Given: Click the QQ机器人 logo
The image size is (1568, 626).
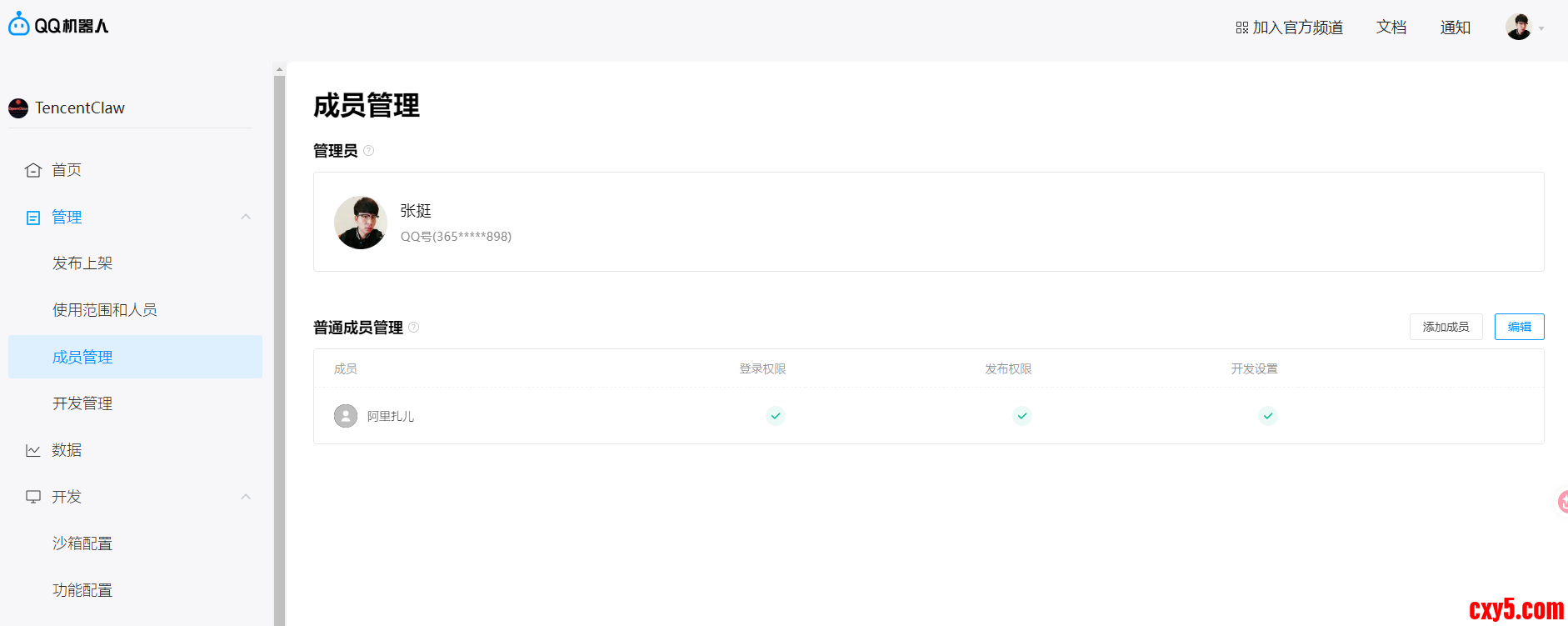Looking at the screenshot, I should pos(58,25).
